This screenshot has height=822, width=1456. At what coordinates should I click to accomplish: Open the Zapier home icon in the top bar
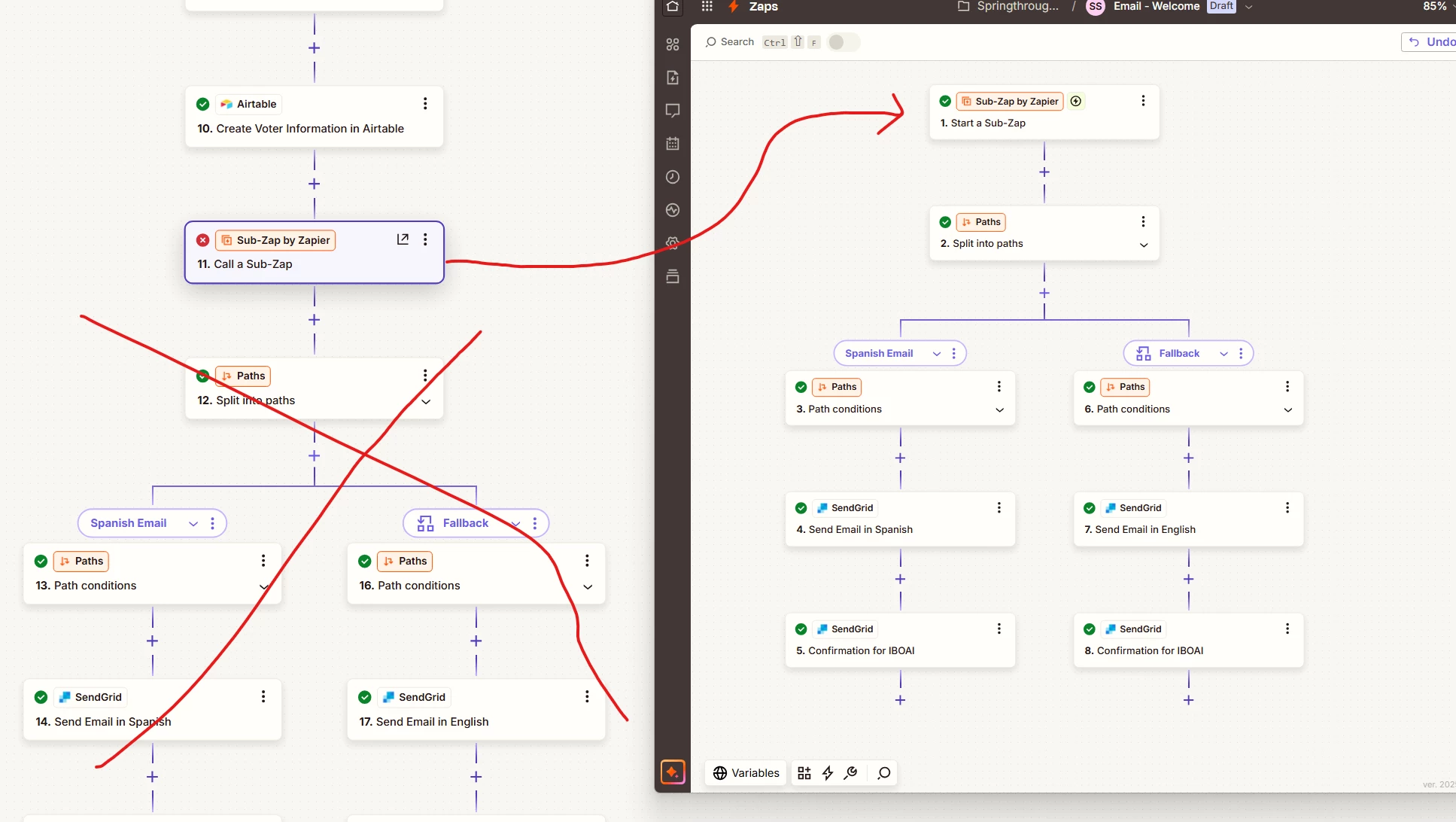[x=673, y=6]
